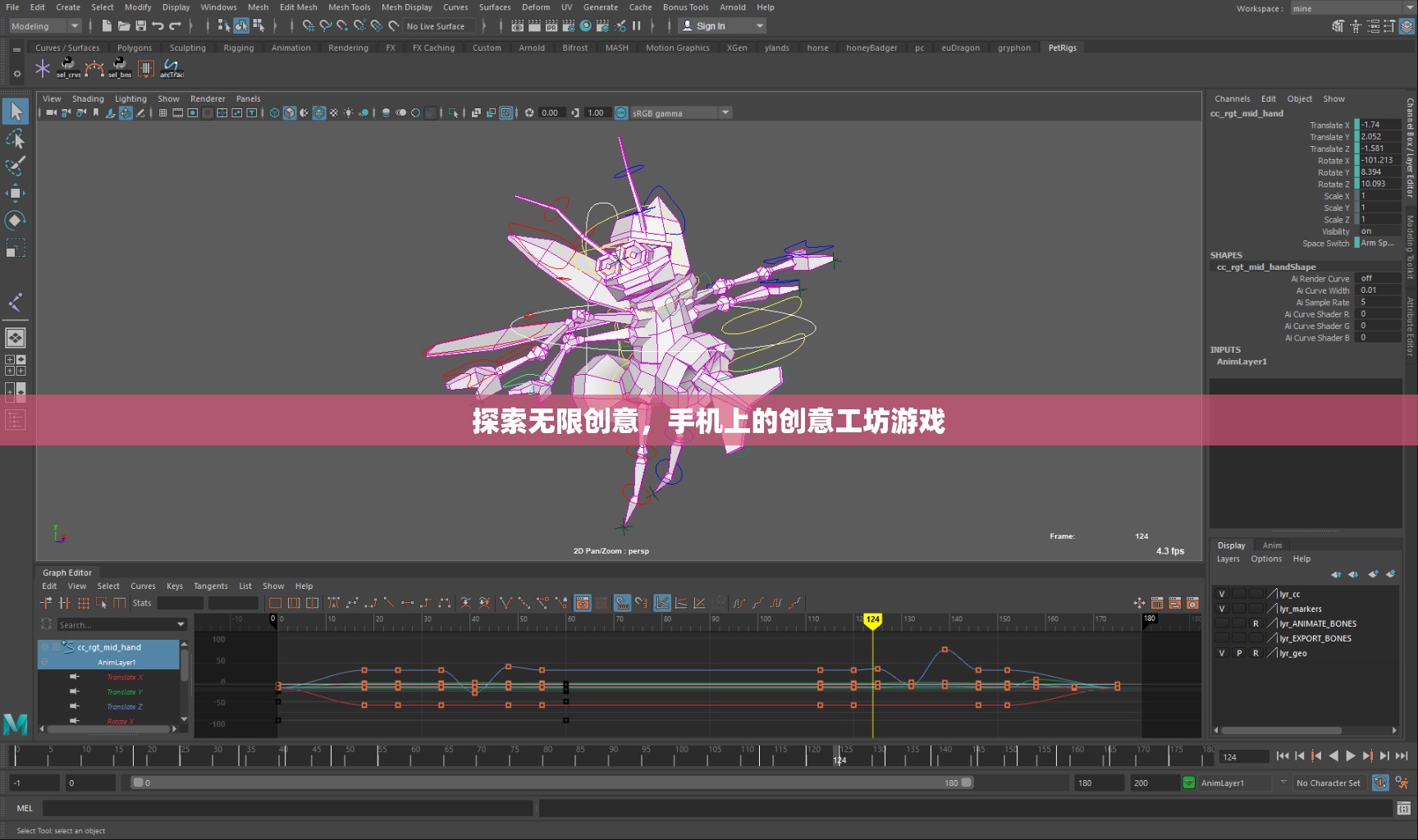The height and width of the screenshot is (840, 1418).
Task: Toggle visibility box of lyr_EXPORT_BONES
Action: click(x=1222, y=638)
